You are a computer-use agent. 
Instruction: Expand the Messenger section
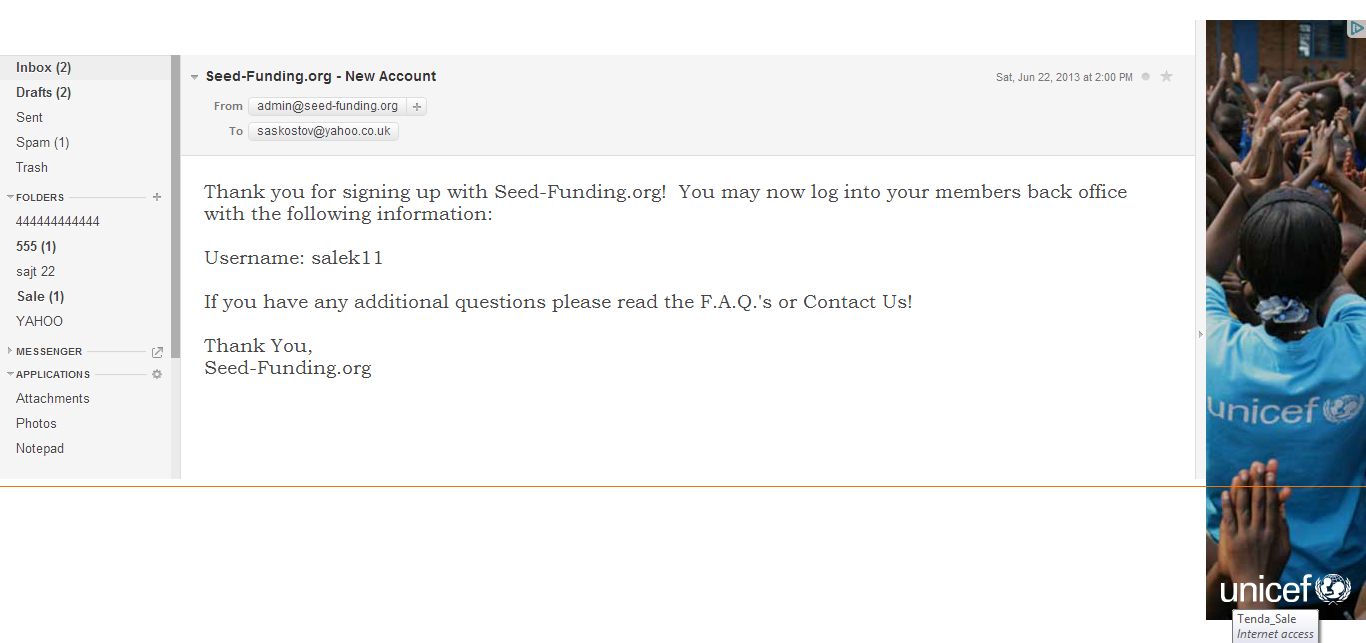coord(10,351)
